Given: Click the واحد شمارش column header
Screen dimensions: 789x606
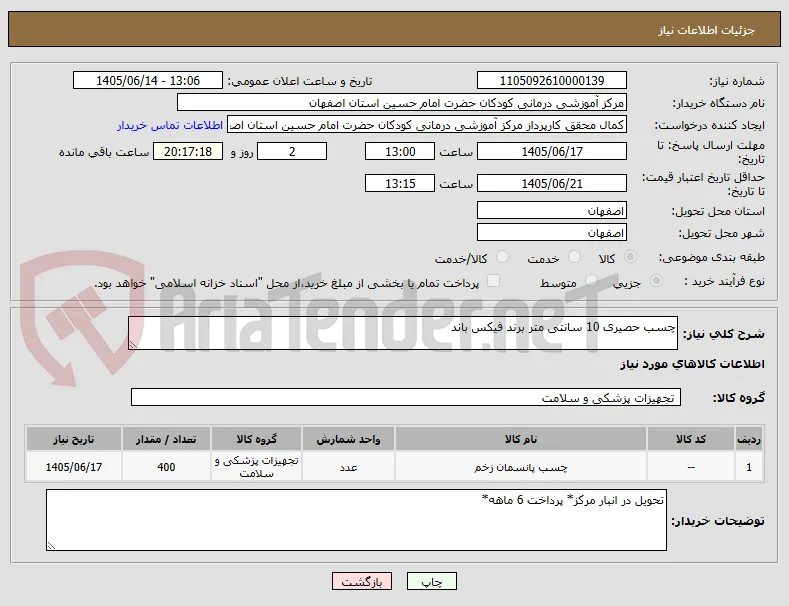Looking at the screenshot, I should click(x=348, y=439).
